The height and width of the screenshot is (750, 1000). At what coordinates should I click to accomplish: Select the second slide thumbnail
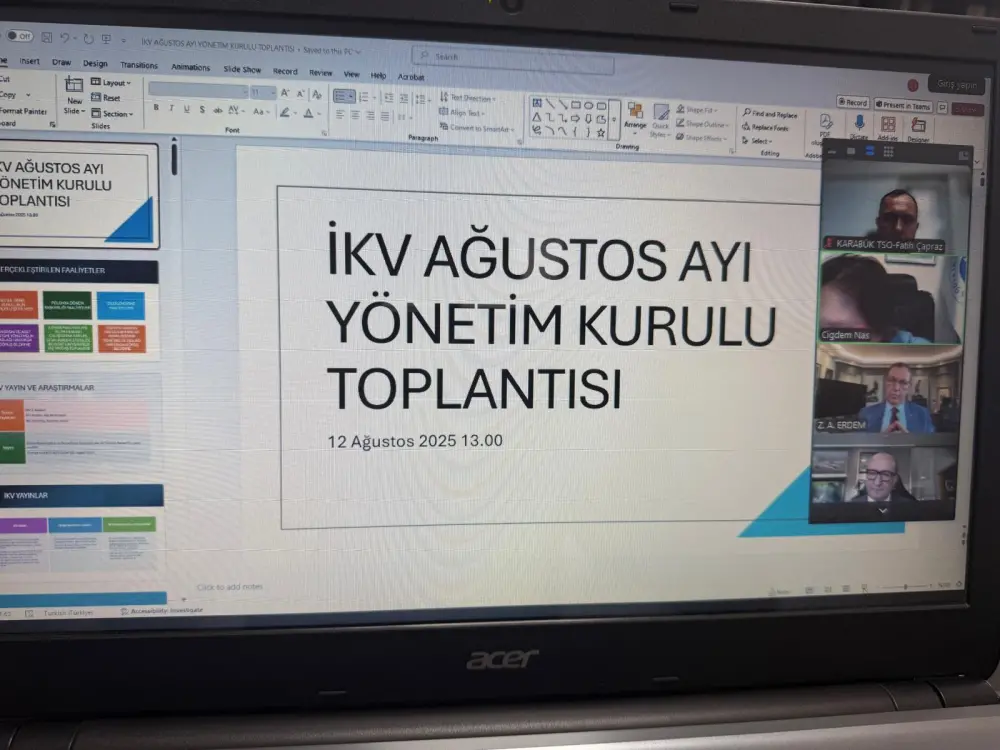pos(78,311)
